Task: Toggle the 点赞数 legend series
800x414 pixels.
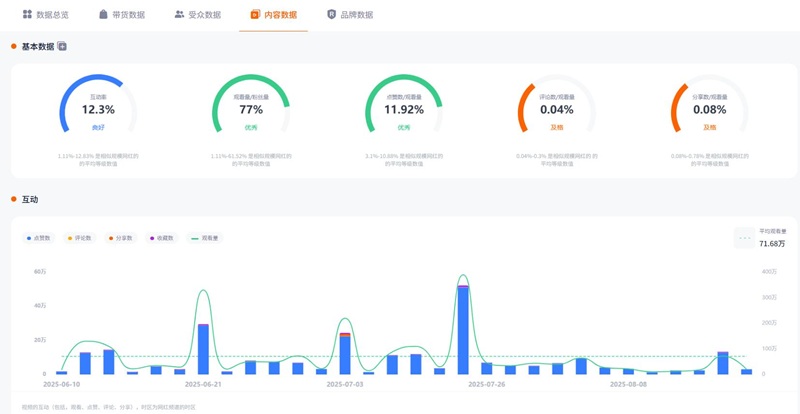Action: click(x=39, y=238)
